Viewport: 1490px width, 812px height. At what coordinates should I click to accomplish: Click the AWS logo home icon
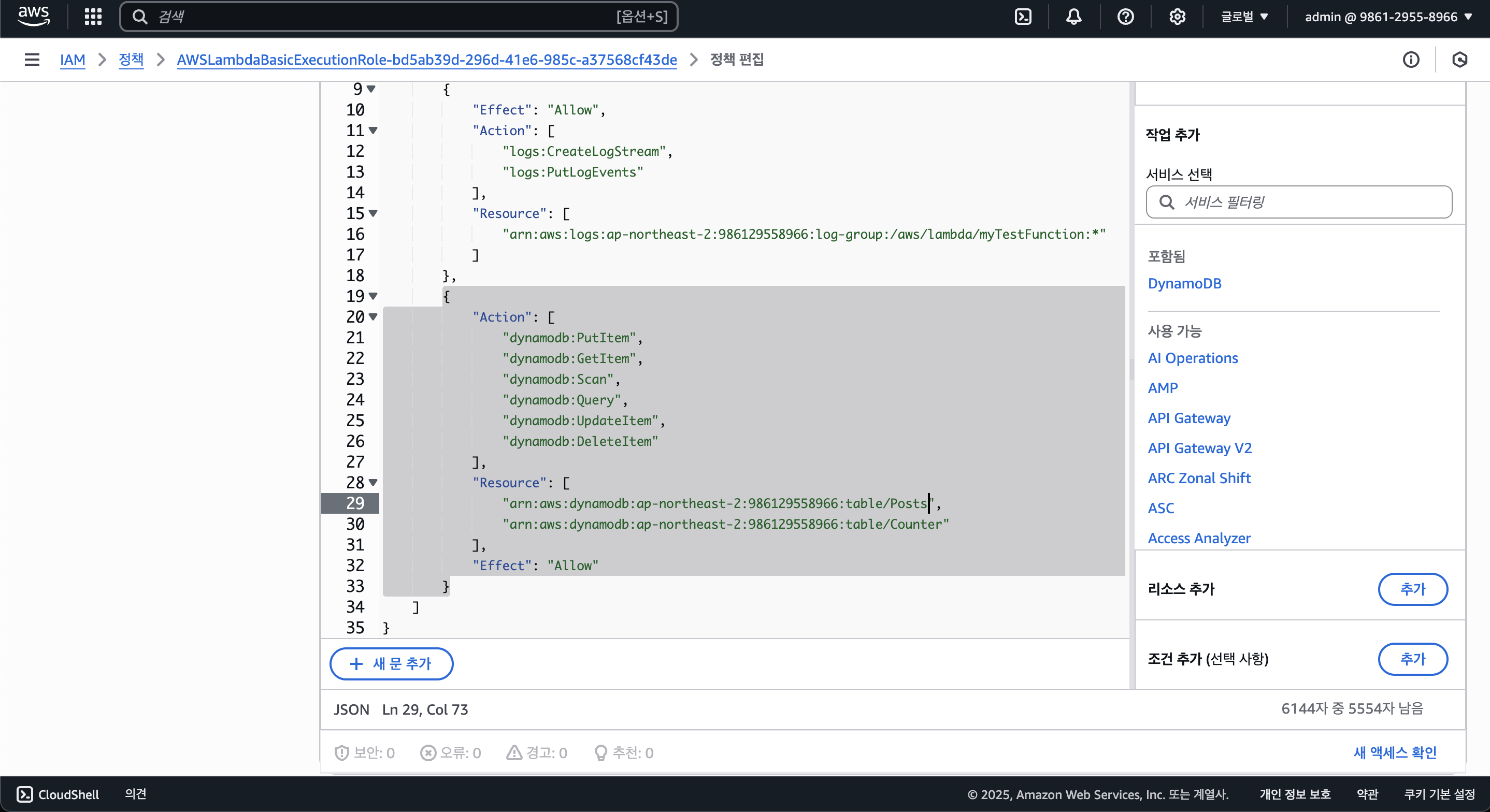point(34,16)
